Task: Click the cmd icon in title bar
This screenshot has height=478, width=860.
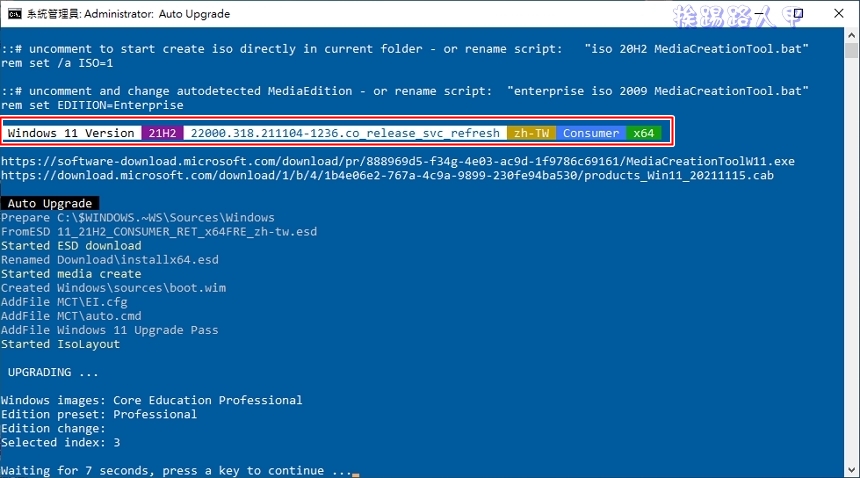Action: (14, 14)
